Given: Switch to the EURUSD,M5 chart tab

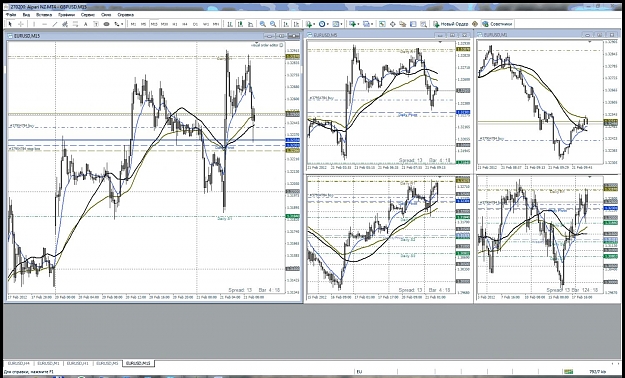Looking at the screenshot, I should click(x=107, y=364).
